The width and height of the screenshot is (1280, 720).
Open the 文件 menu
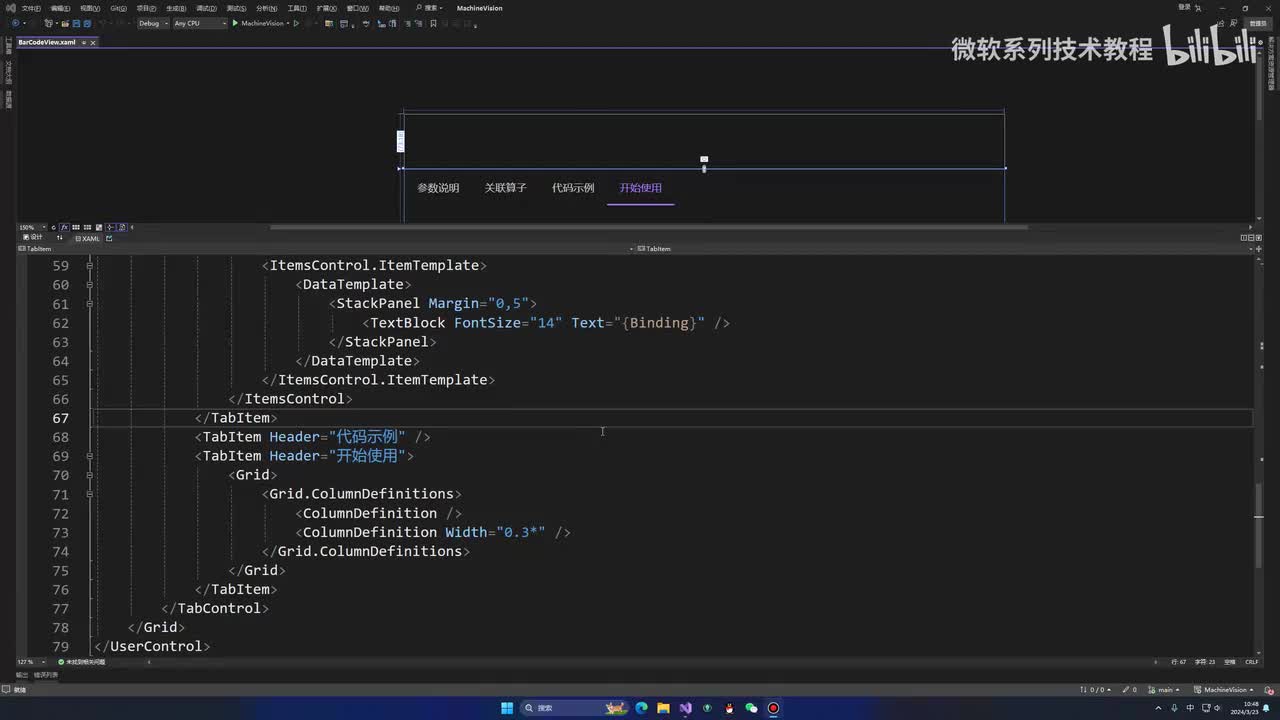(x=30, y=8)
